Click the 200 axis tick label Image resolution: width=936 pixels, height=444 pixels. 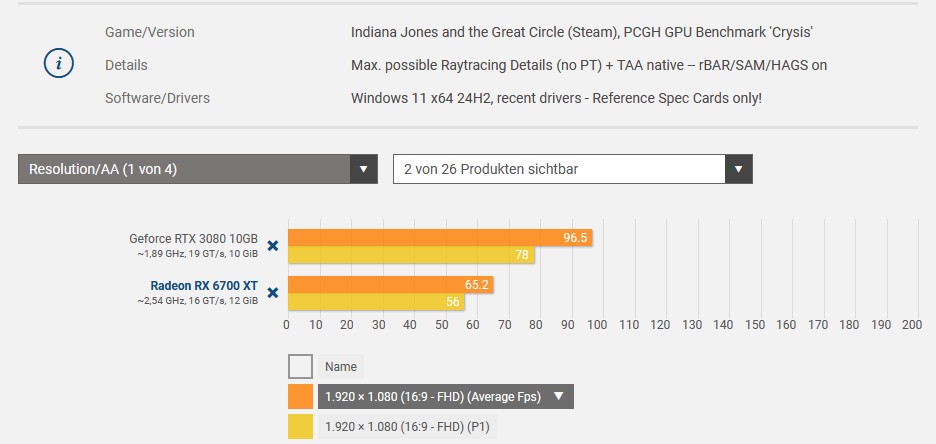912,325
